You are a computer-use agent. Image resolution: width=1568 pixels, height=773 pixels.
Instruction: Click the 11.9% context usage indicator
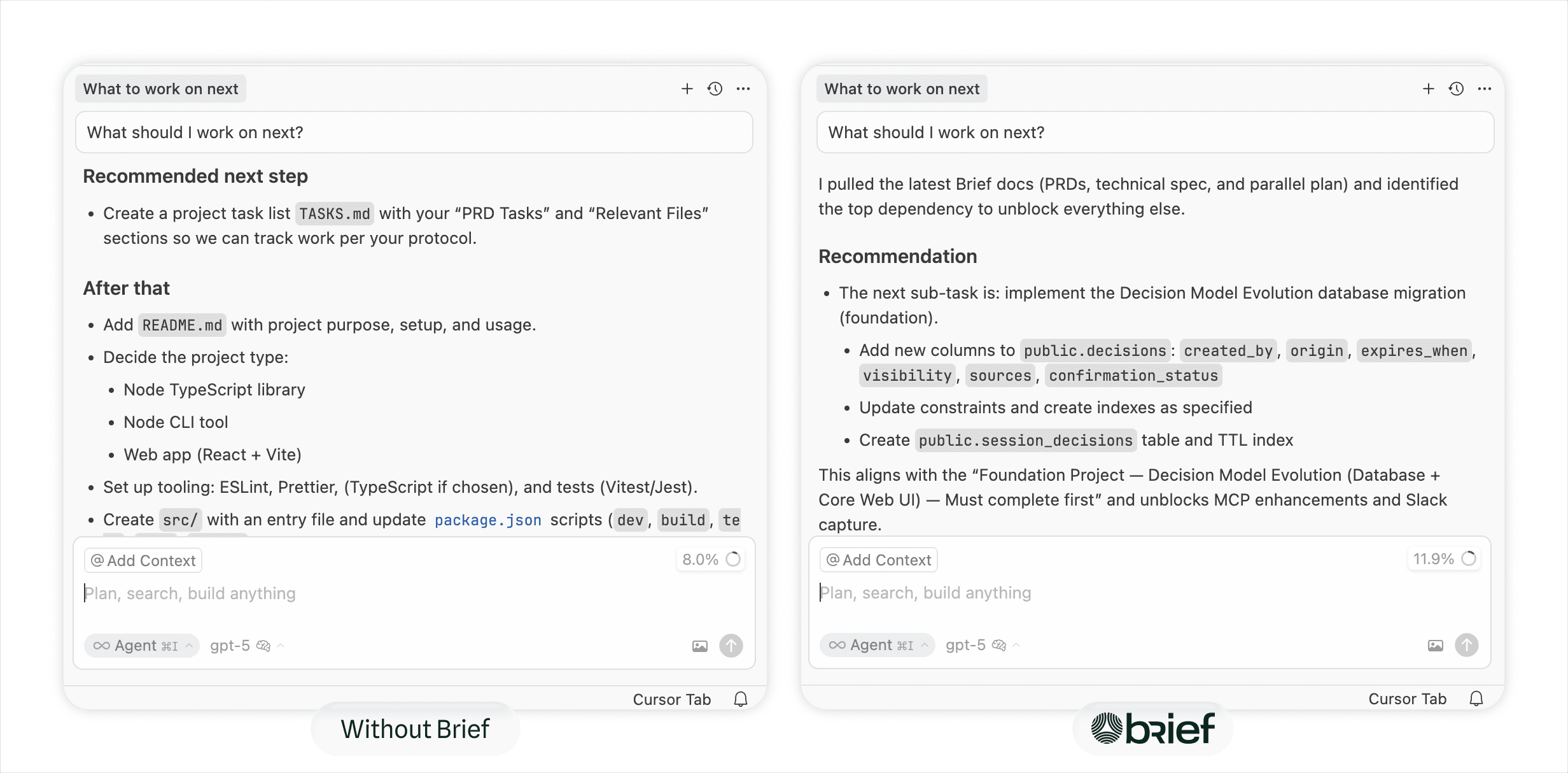pos(1443,559)
